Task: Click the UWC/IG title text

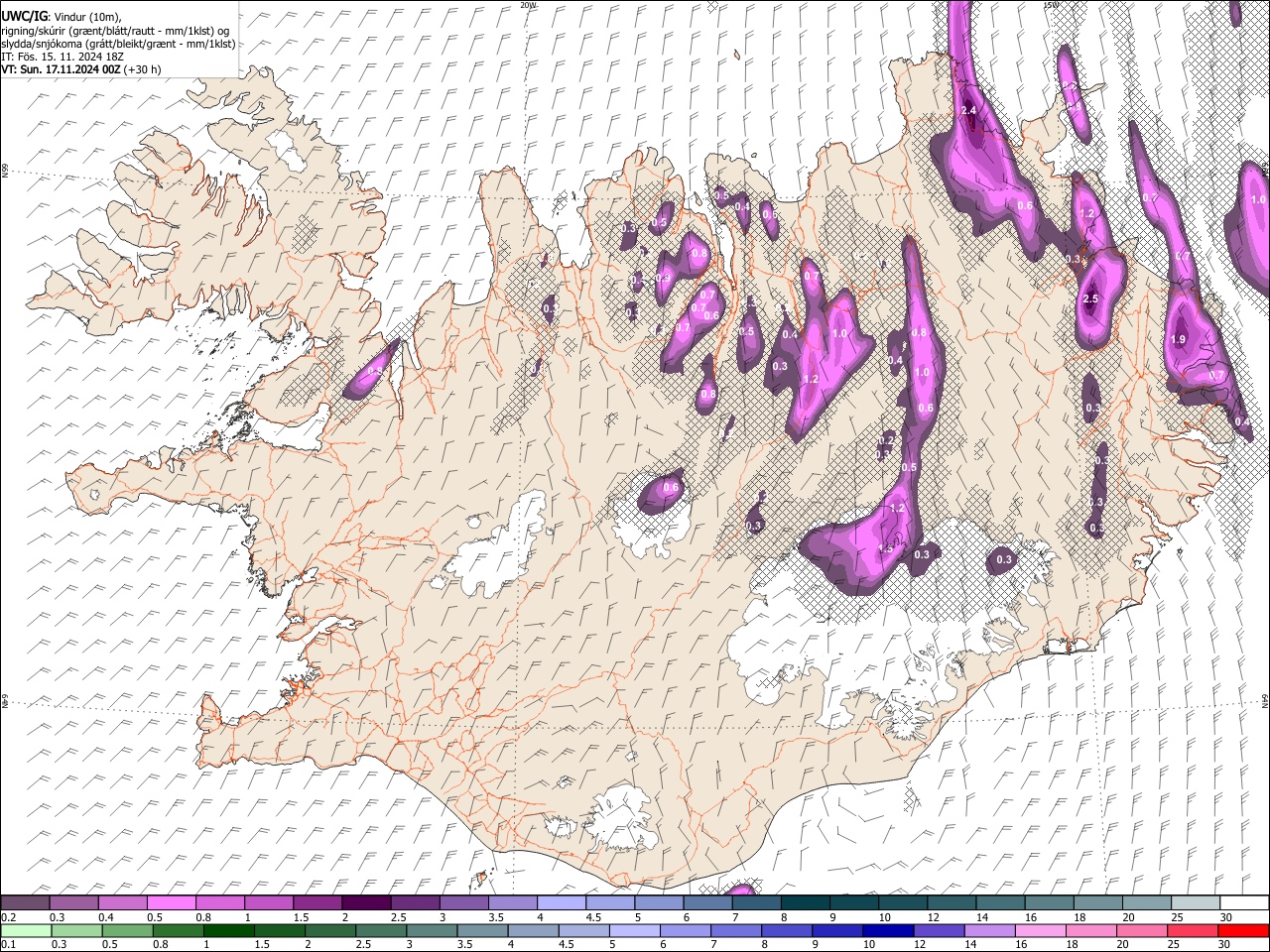Action: (x=25, y=17)
